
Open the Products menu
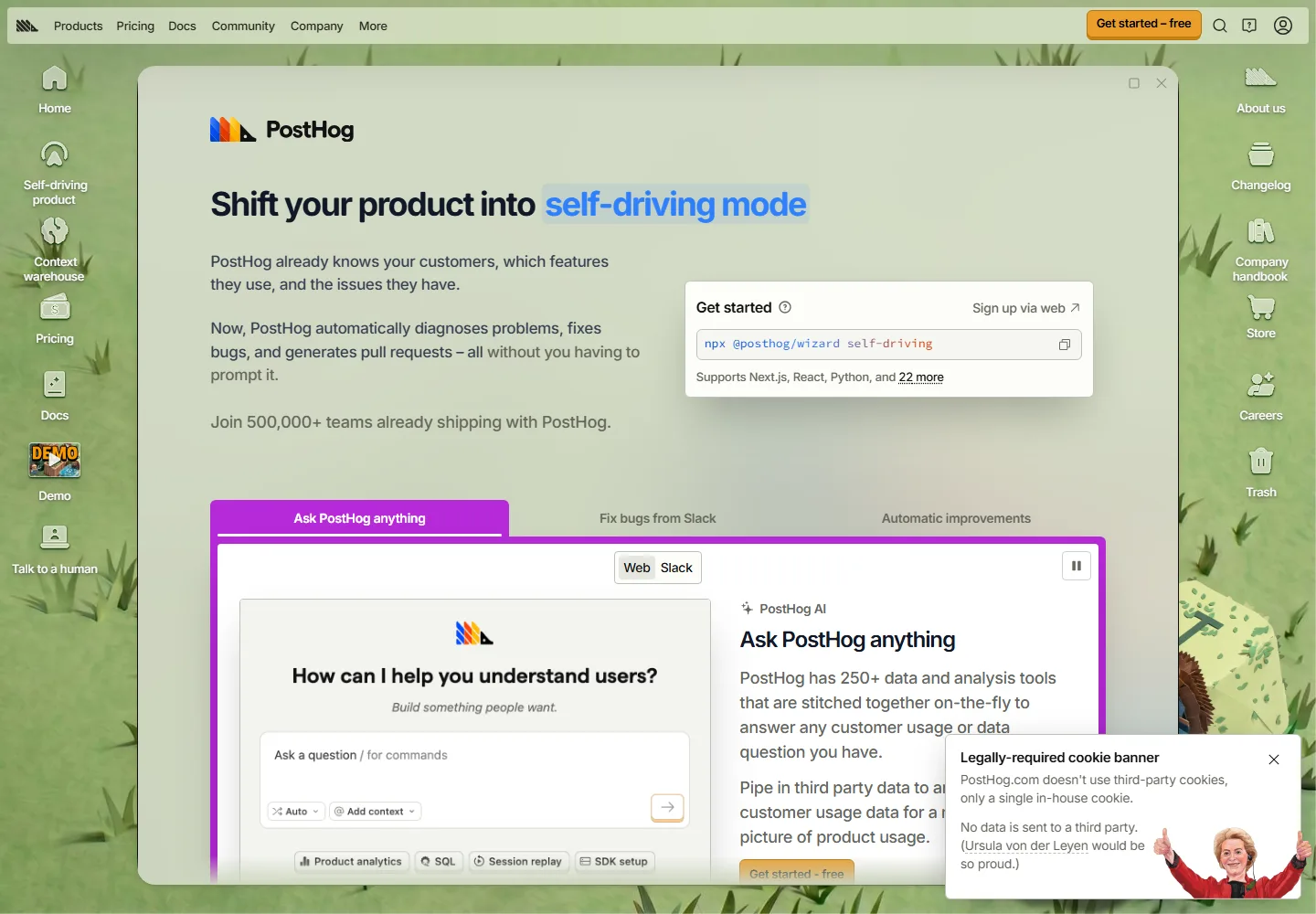[78, 26]
